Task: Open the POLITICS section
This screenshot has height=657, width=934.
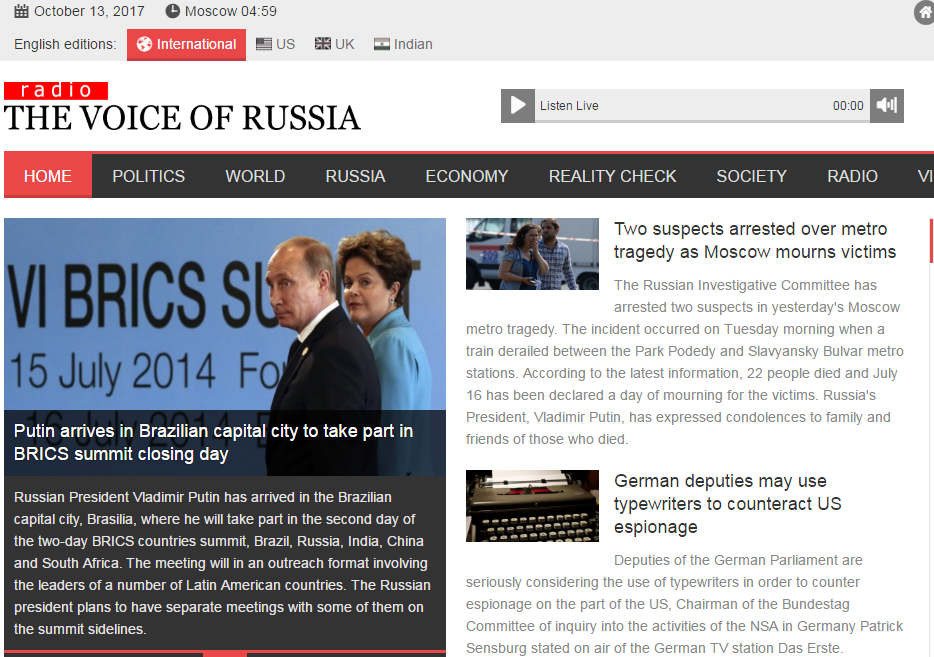Action: pyautogui.click(x=148, y=176)
